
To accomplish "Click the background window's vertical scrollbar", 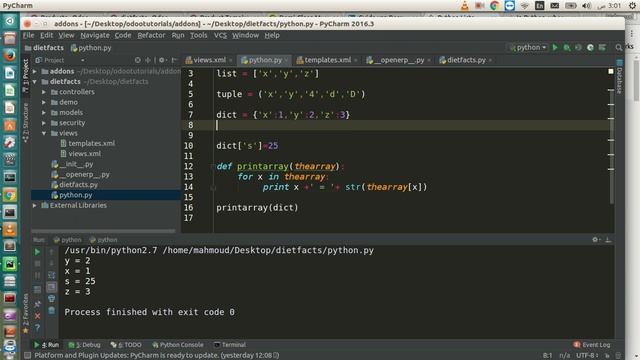I will (x=636, y=80).
